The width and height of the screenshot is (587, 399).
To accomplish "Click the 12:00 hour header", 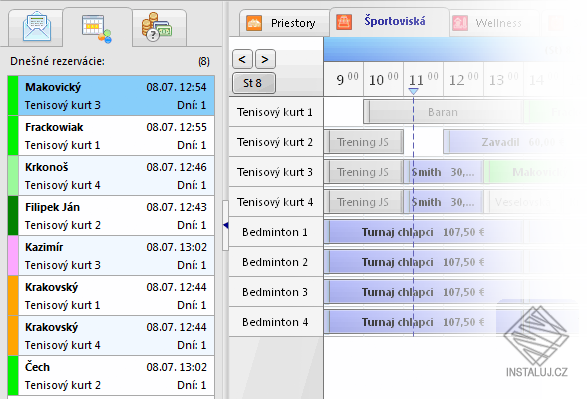I will click(x=463, y=79).
